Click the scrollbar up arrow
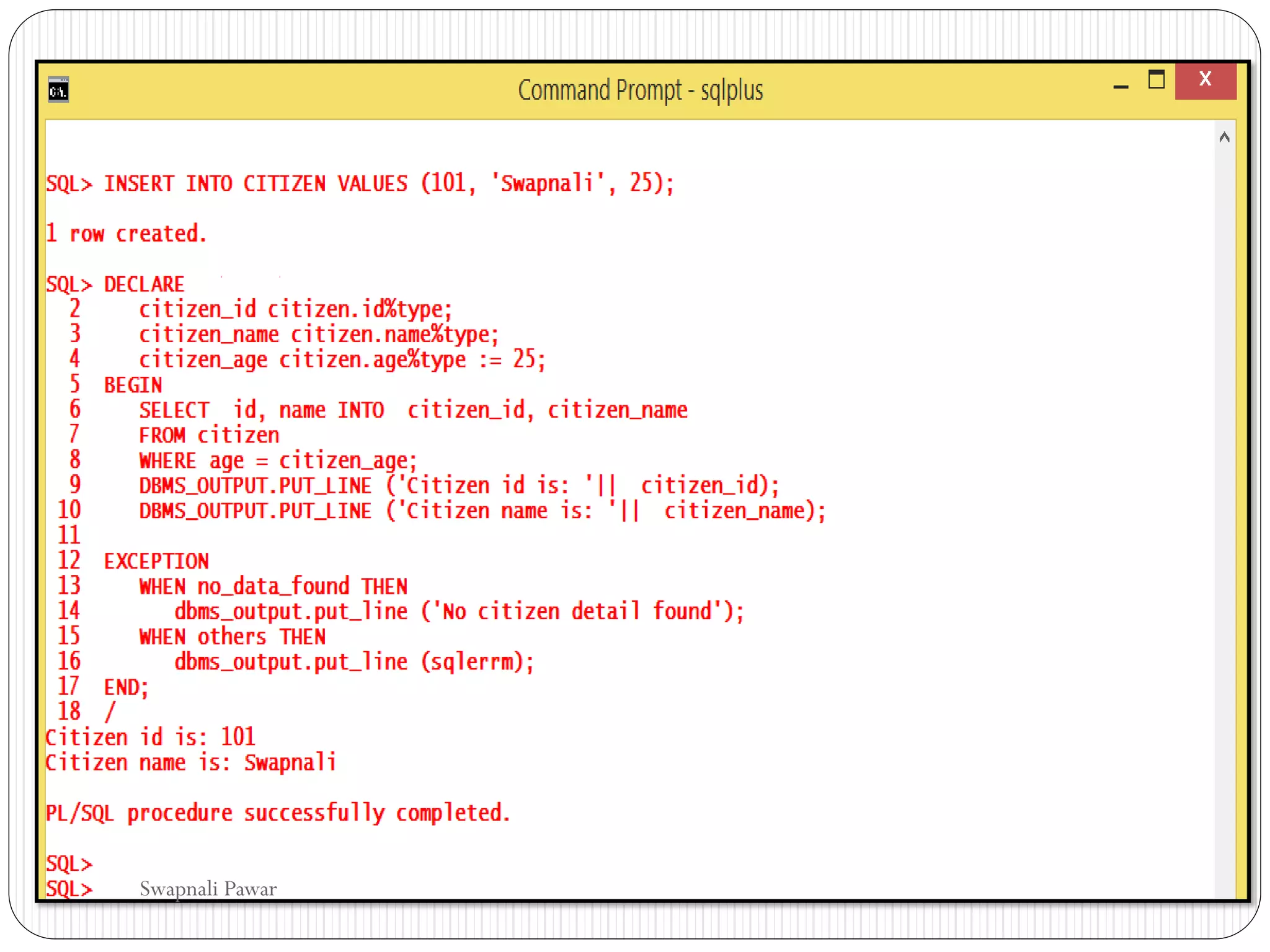1270x952 pixels. tap(1224, 138)
